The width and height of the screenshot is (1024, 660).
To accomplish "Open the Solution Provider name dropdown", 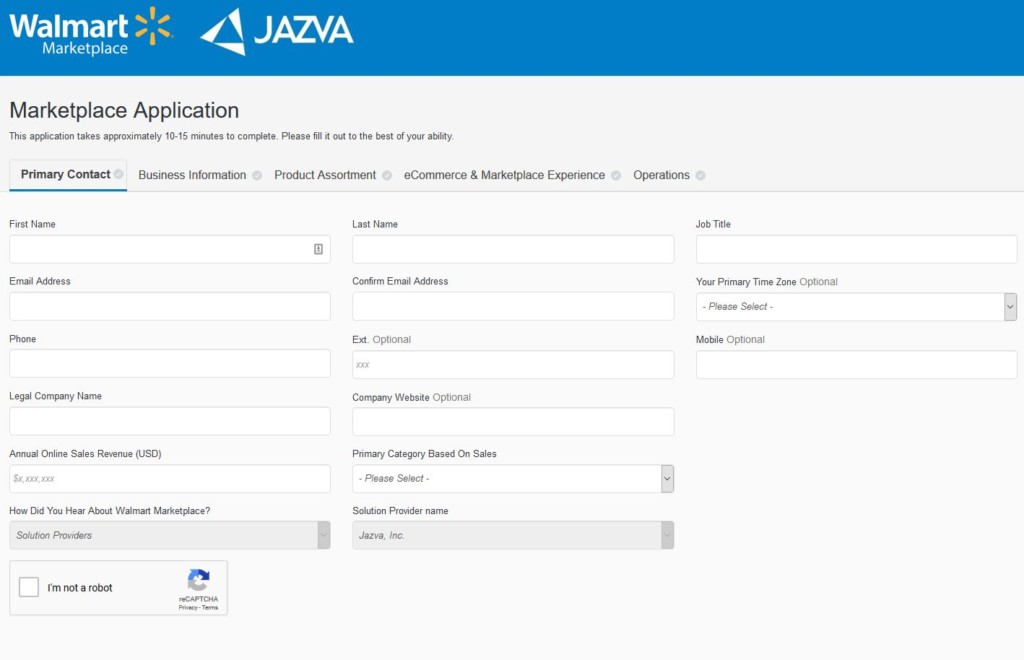I will click(513, 535).
